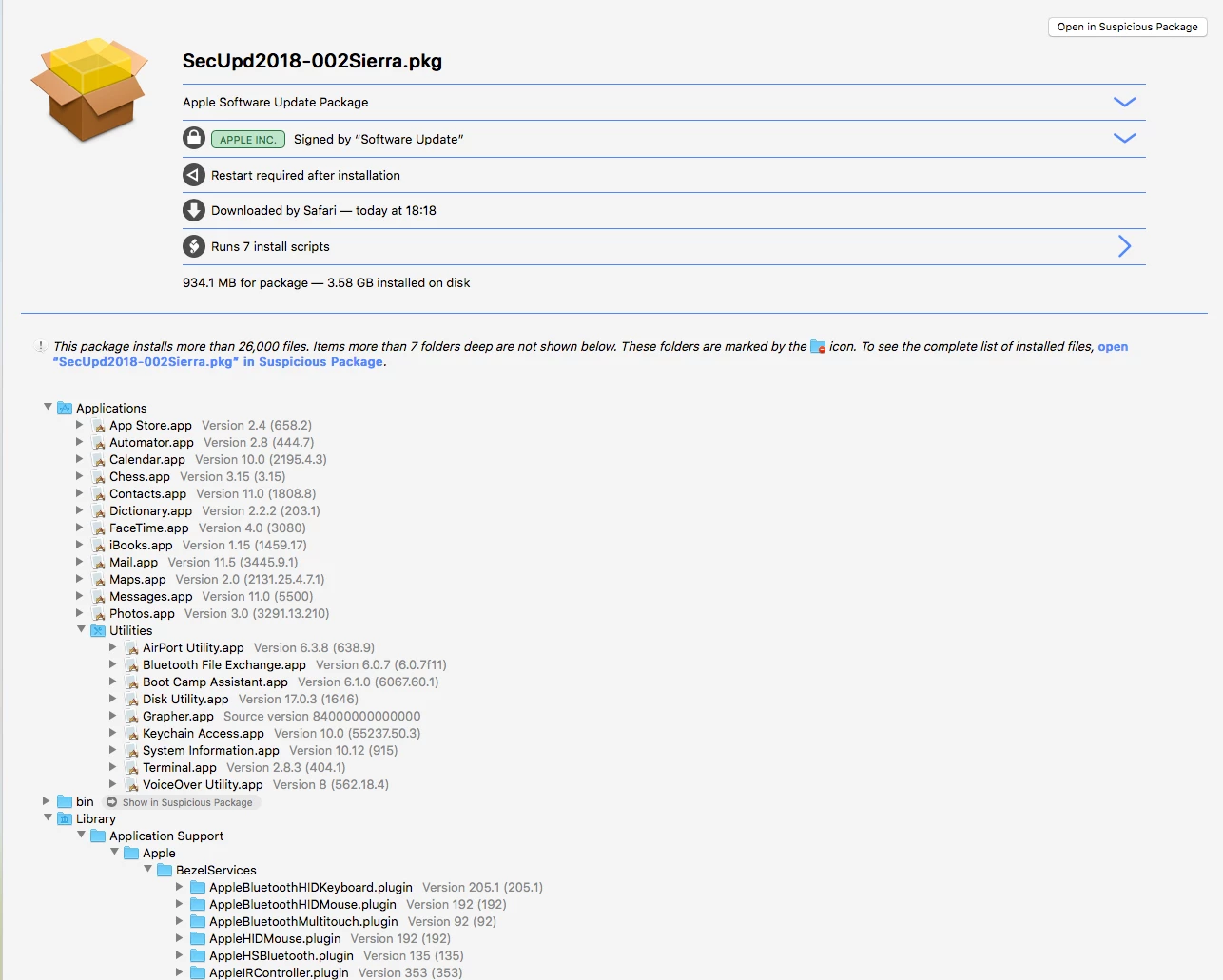Click the APPLE INC. badge
Viewport: 1223px width, 980px height.
[248, 139]
